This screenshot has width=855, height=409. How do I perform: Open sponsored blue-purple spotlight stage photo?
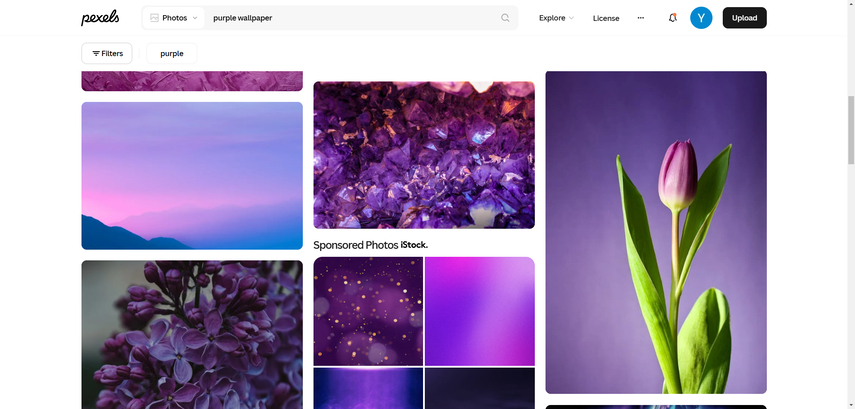click(368, 388)
